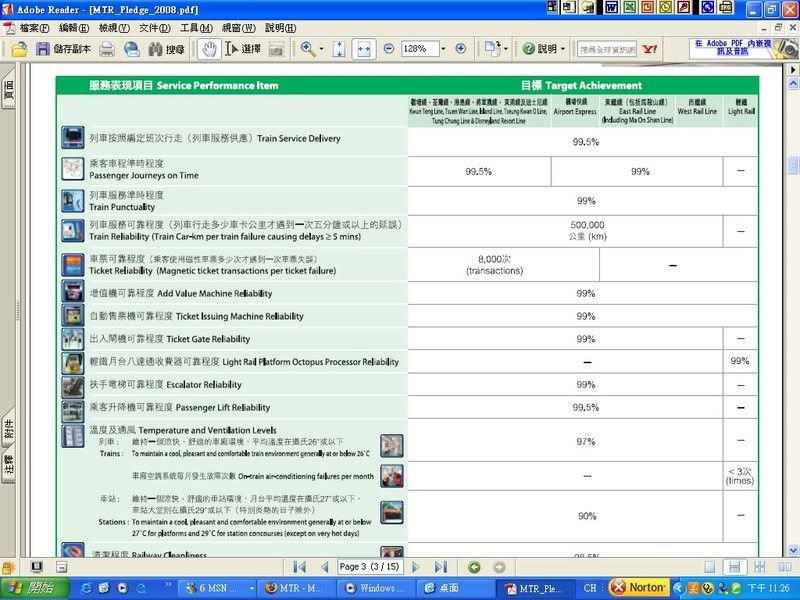Click the small page icon in status bar
This screenshot has width=800, height=600.
(x=61, y=567)
